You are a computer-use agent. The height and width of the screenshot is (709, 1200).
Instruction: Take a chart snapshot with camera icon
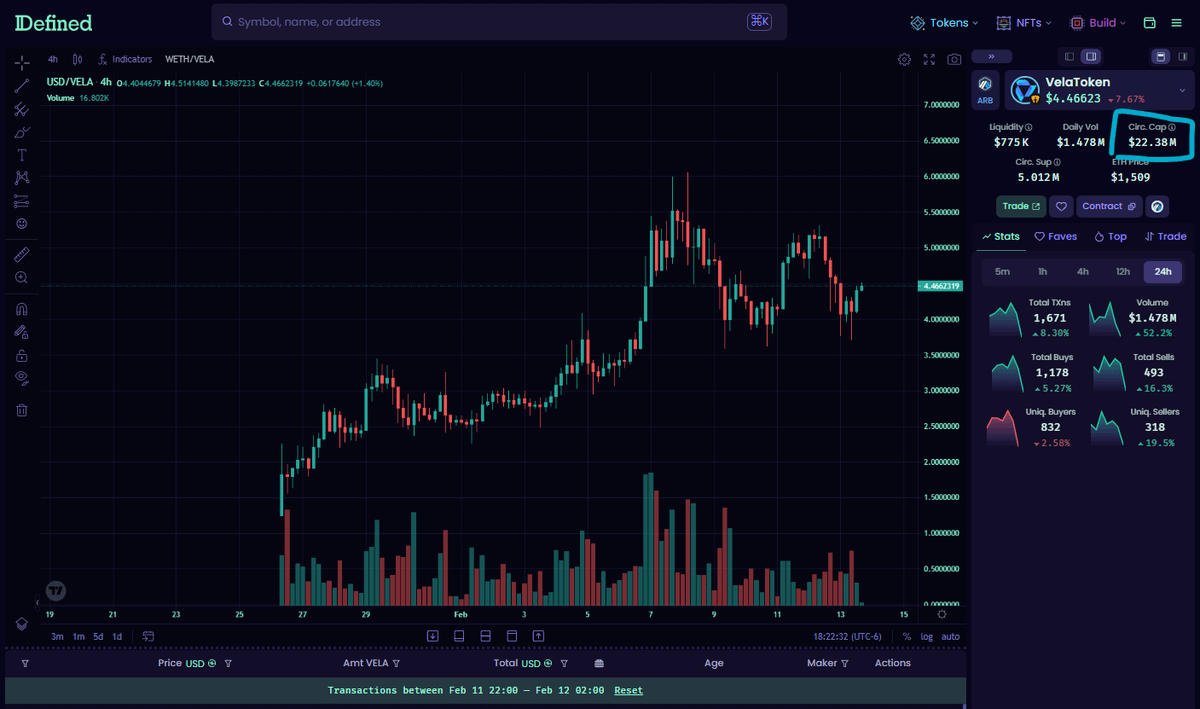click(954, 60)
